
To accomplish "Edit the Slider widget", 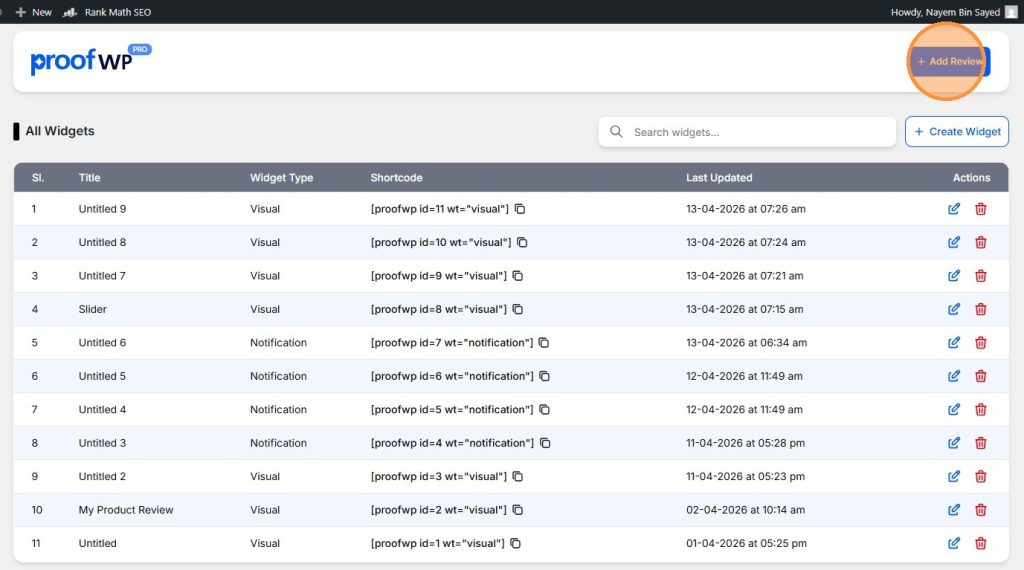I will coord(953,309).
